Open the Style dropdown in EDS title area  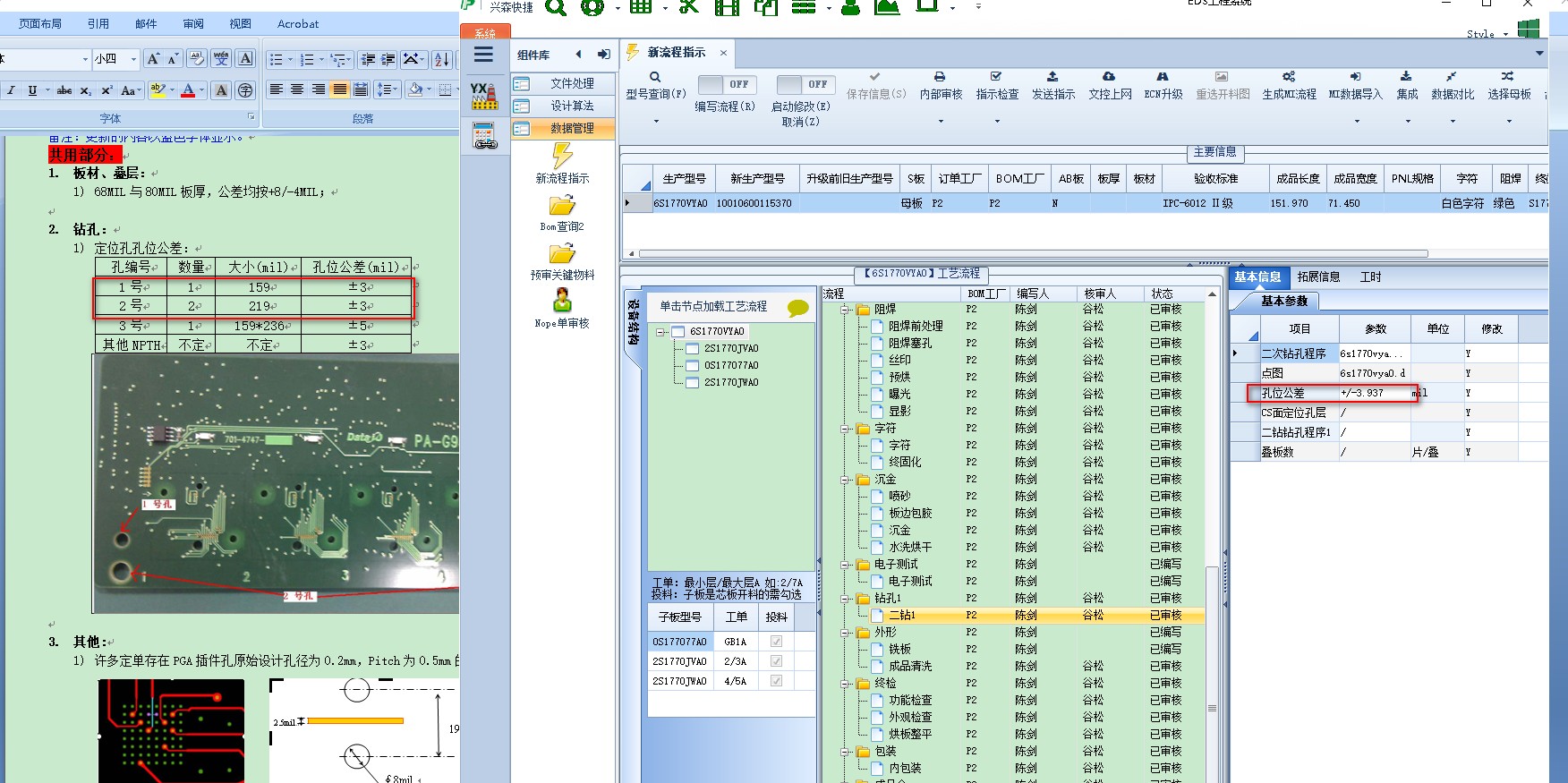1505,34
